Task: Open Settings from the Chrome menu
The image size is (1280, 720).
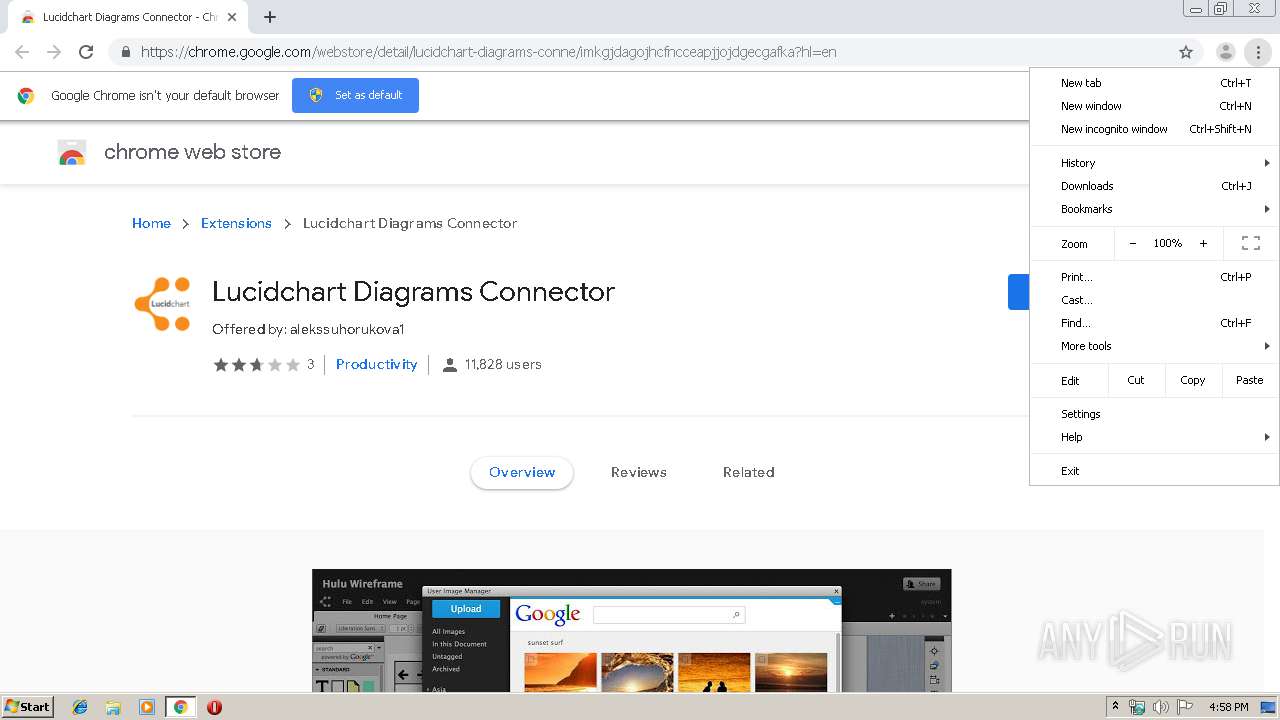Action: pos(1155,414)
